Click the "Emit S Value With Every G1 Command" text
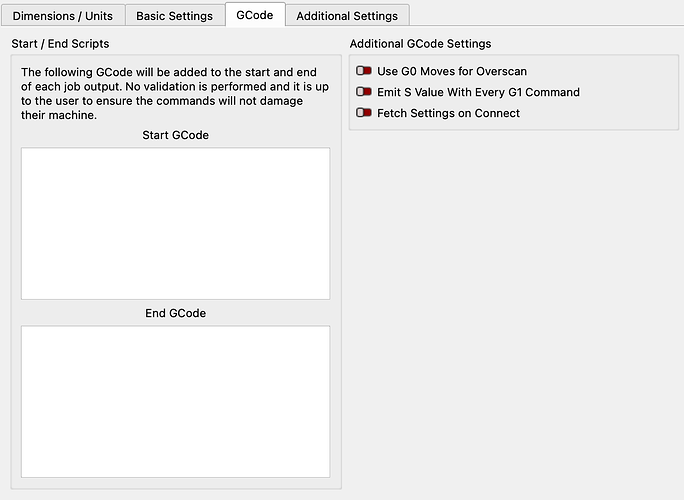The image size is (684, 500). 478,92
